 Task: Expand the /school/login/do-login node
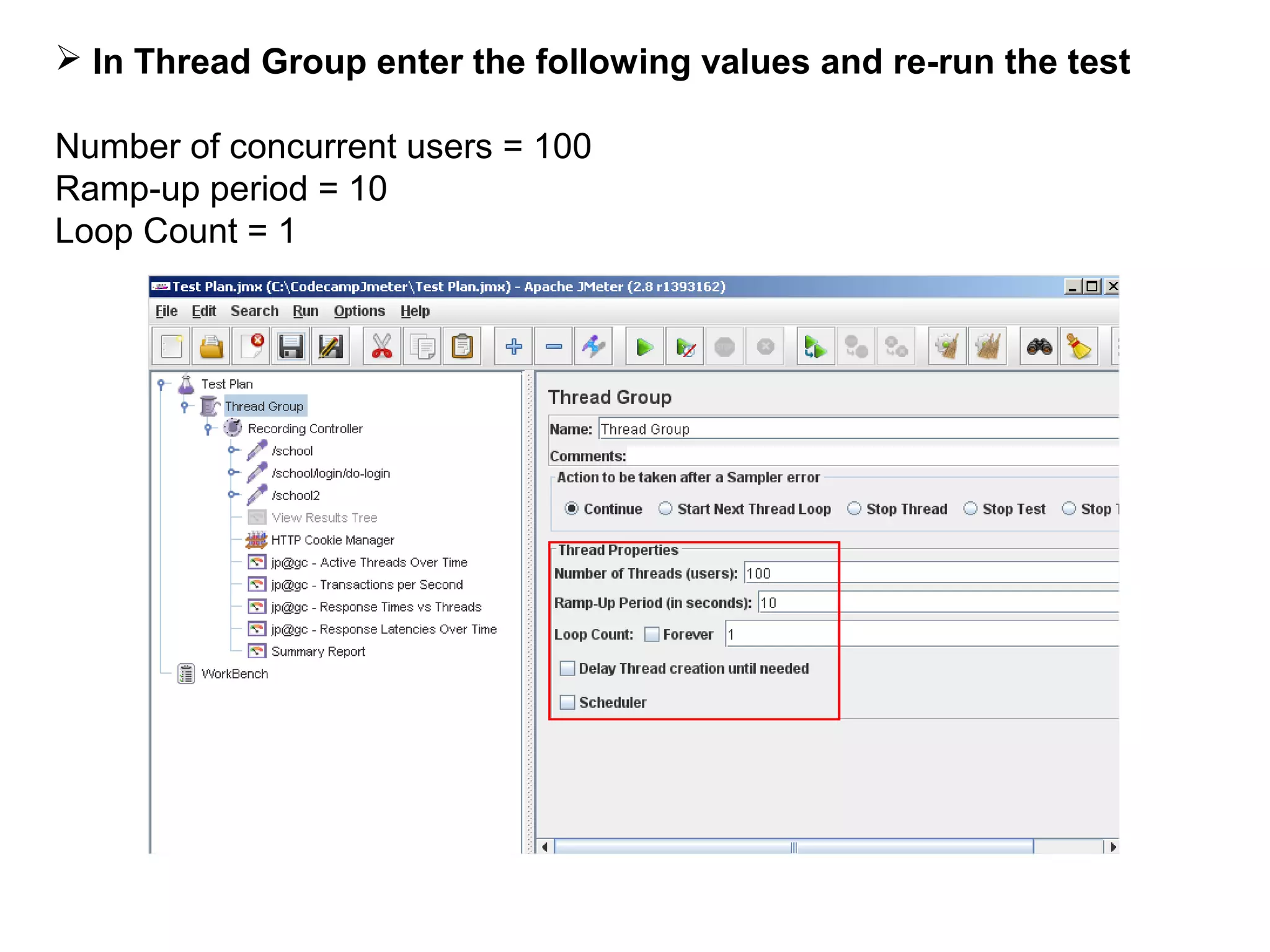tap(232, 473)
